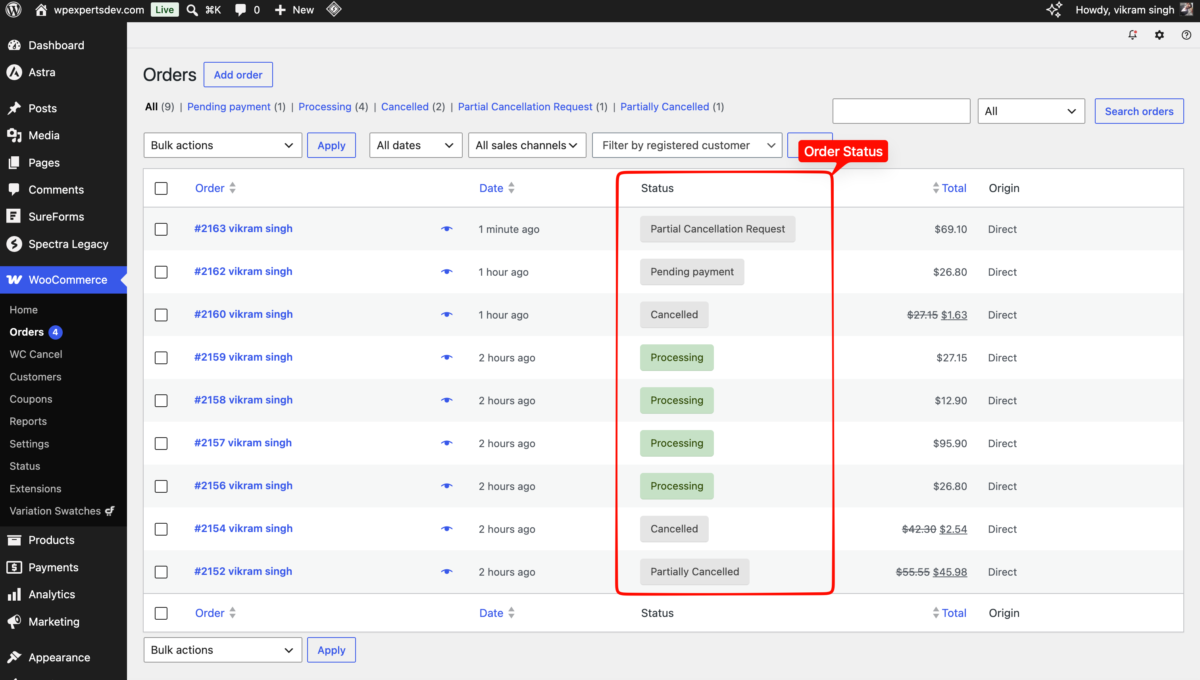Click the Partially Cancelled status badge

(x=695, y=572)
